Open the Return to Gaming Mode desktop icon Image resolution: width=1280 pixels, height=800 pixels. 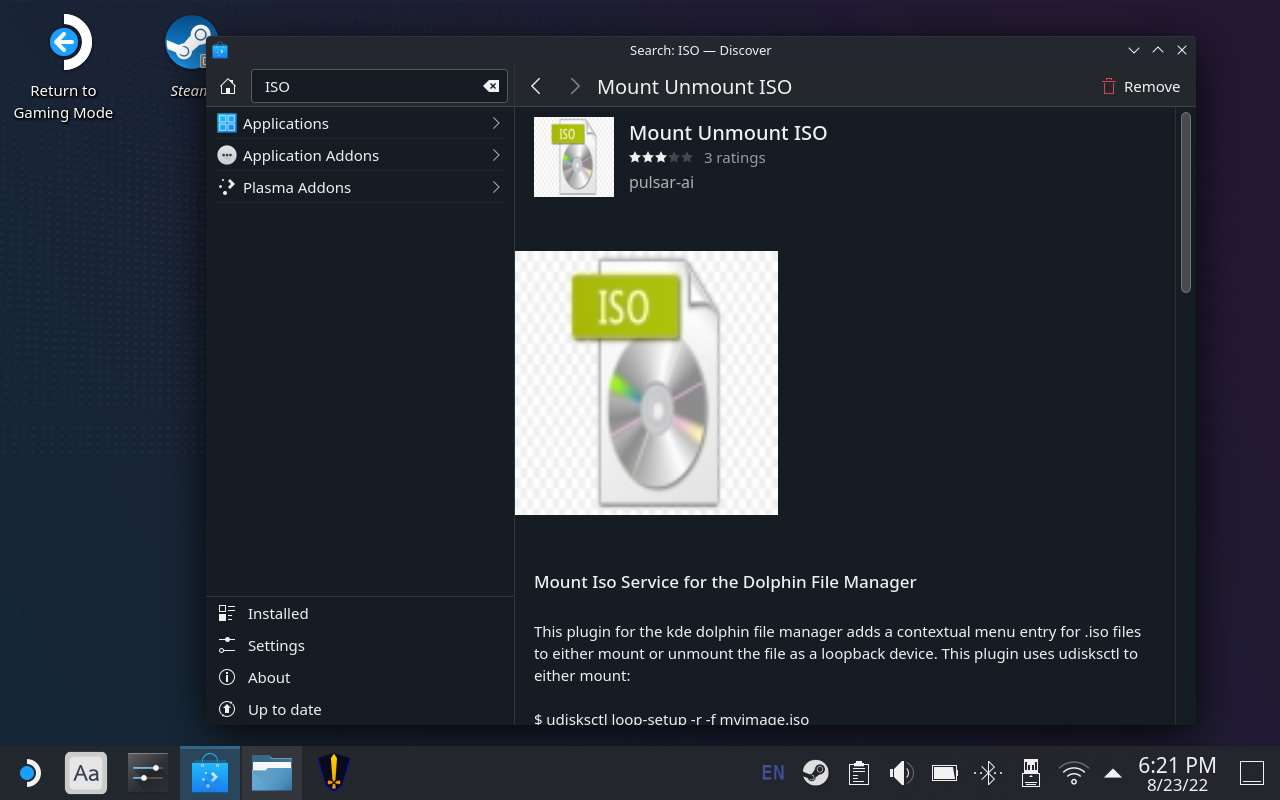(64, 68)
